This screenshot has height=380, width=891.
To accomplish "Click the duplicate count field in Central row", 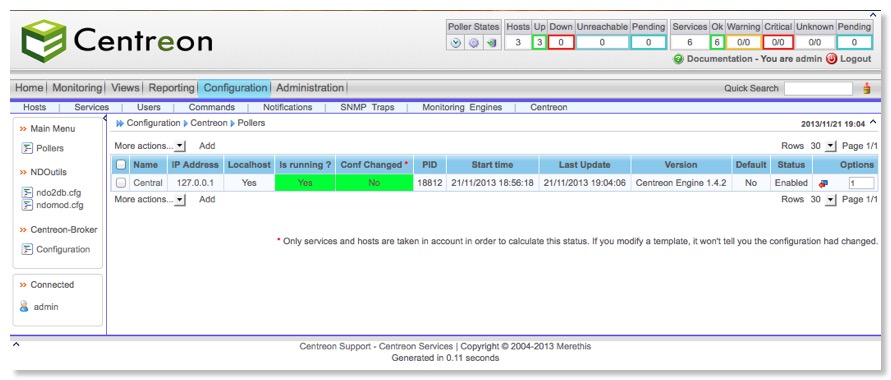I will coord(861,183).
